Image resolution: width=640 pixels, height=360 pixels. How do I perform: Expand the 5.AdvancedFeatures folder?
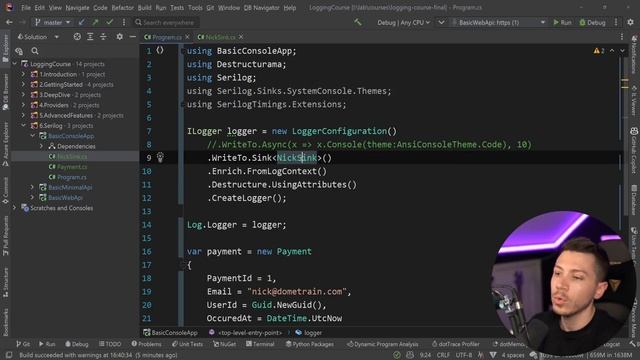[23, 116]
